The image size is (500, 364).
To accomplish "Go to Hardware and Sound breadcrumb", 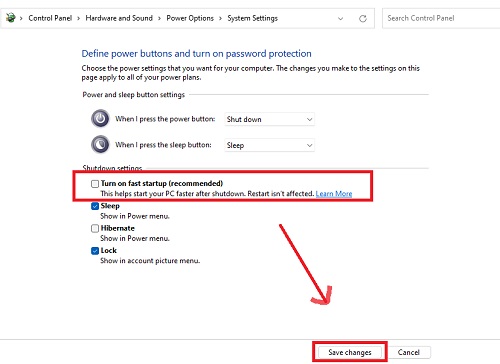I will 119,18.
